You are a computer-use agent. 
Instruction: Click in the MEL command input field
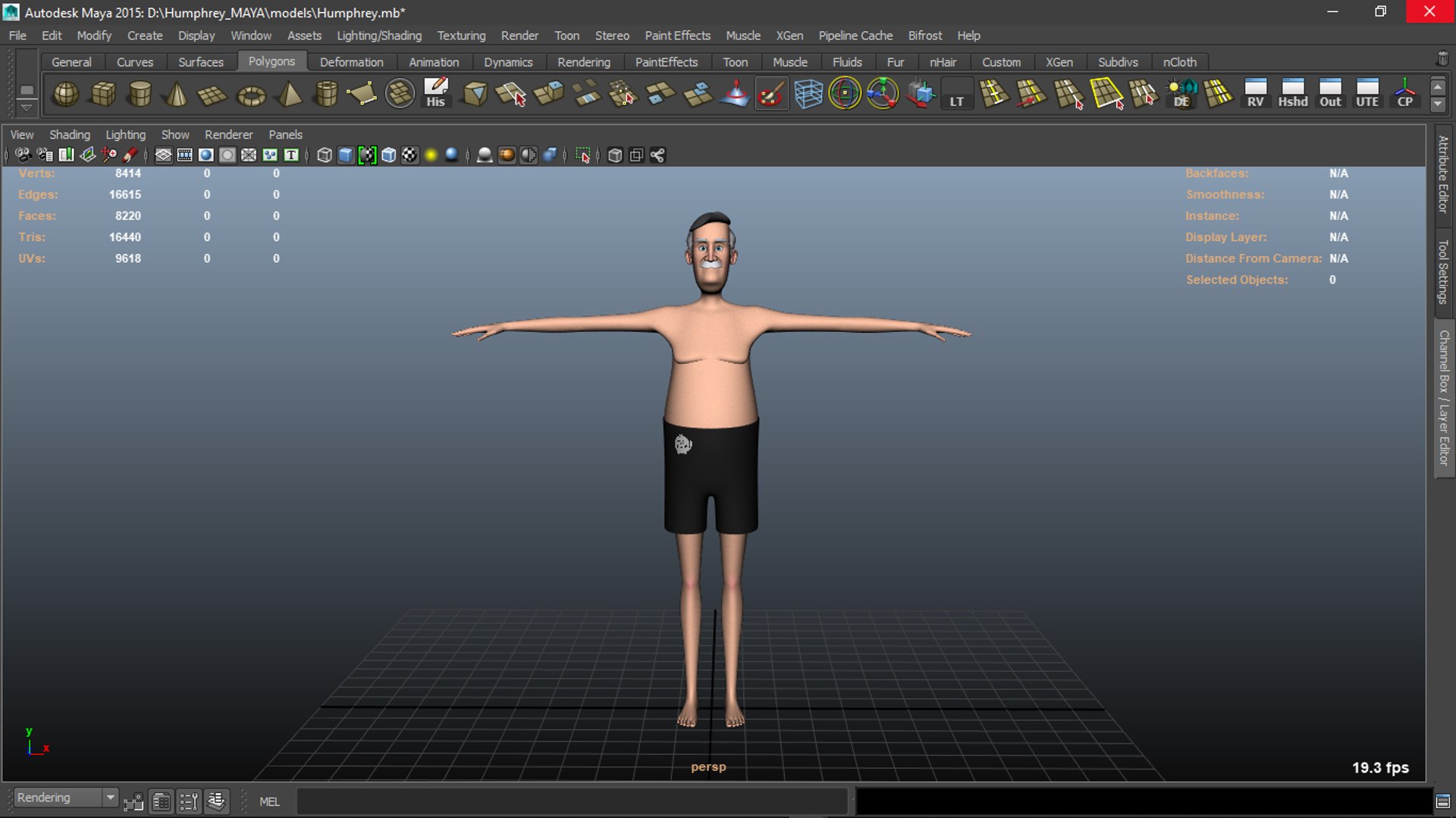(572, 801)
